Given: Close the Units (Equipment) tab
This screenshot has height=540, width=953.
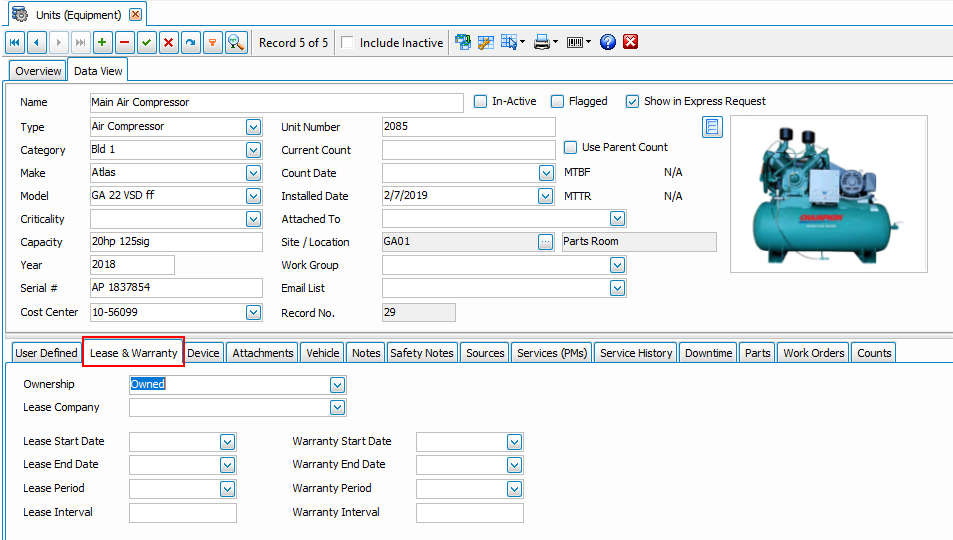Looking at the screenshot, I should [x=136, y=15].
